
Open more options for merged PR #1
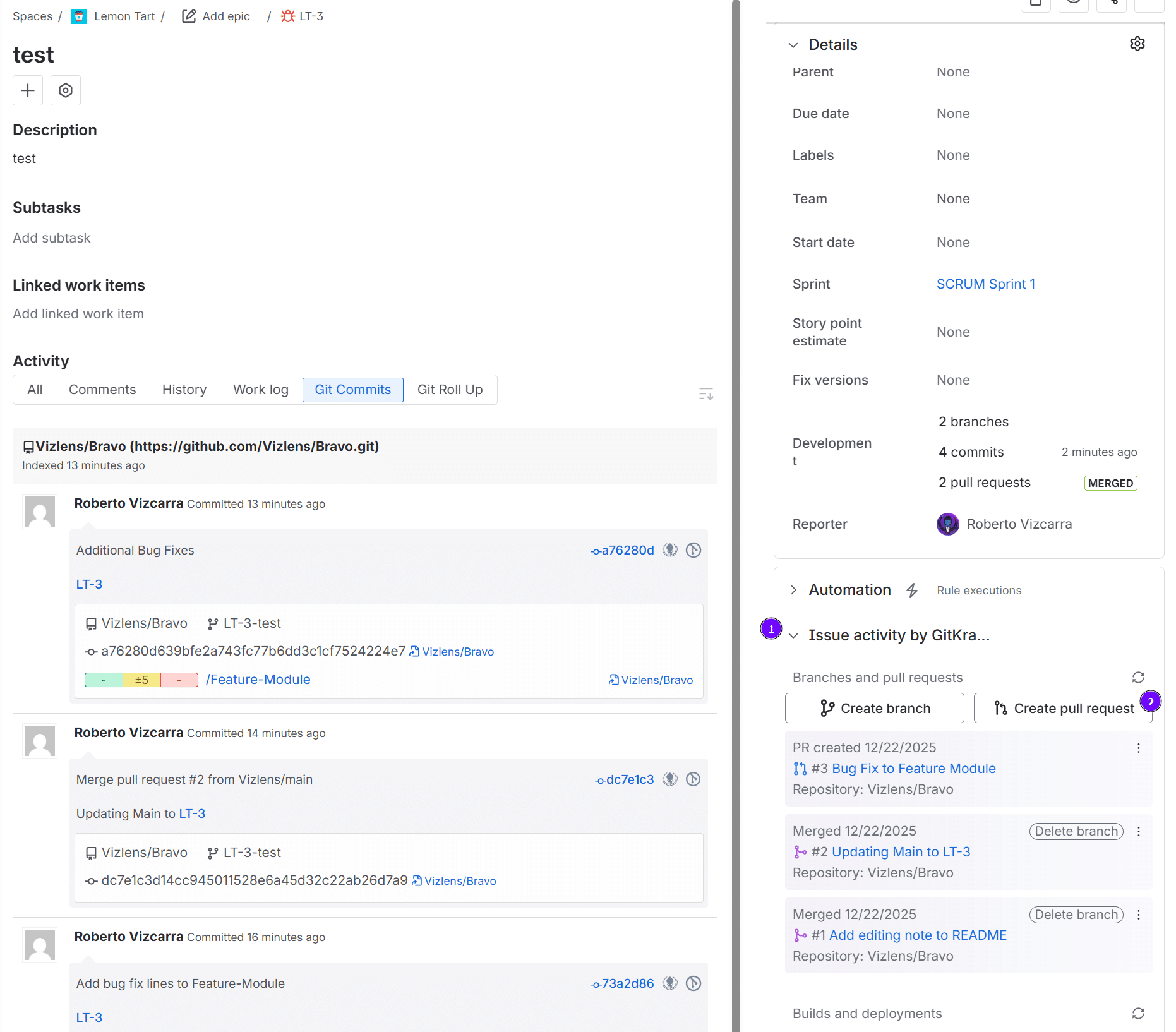click(1138, 915)
